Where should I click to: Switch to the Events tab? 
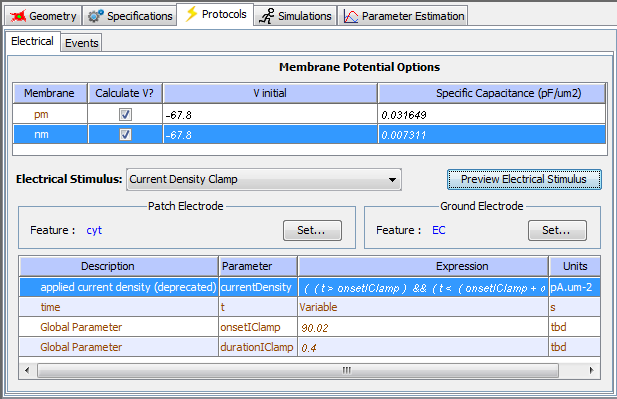(81, 42)
